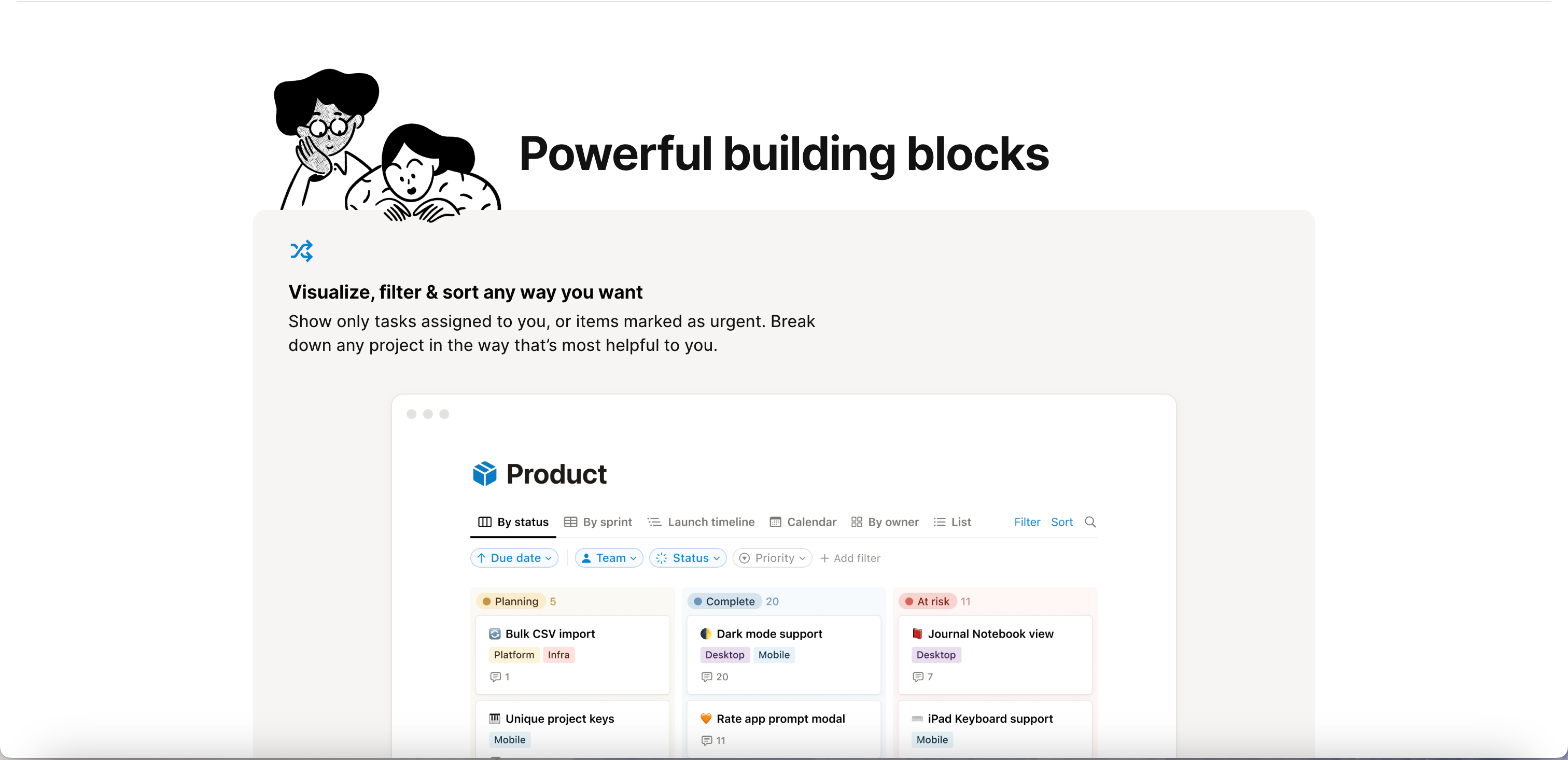
Task: Click the Dark mode half-moon icon
Action: pyautogui.click(x=706, y=634)
